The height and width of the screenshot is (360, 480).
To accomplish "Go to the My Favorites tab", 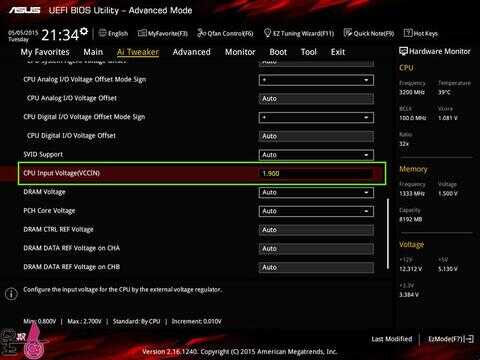I will pos(45,52).
